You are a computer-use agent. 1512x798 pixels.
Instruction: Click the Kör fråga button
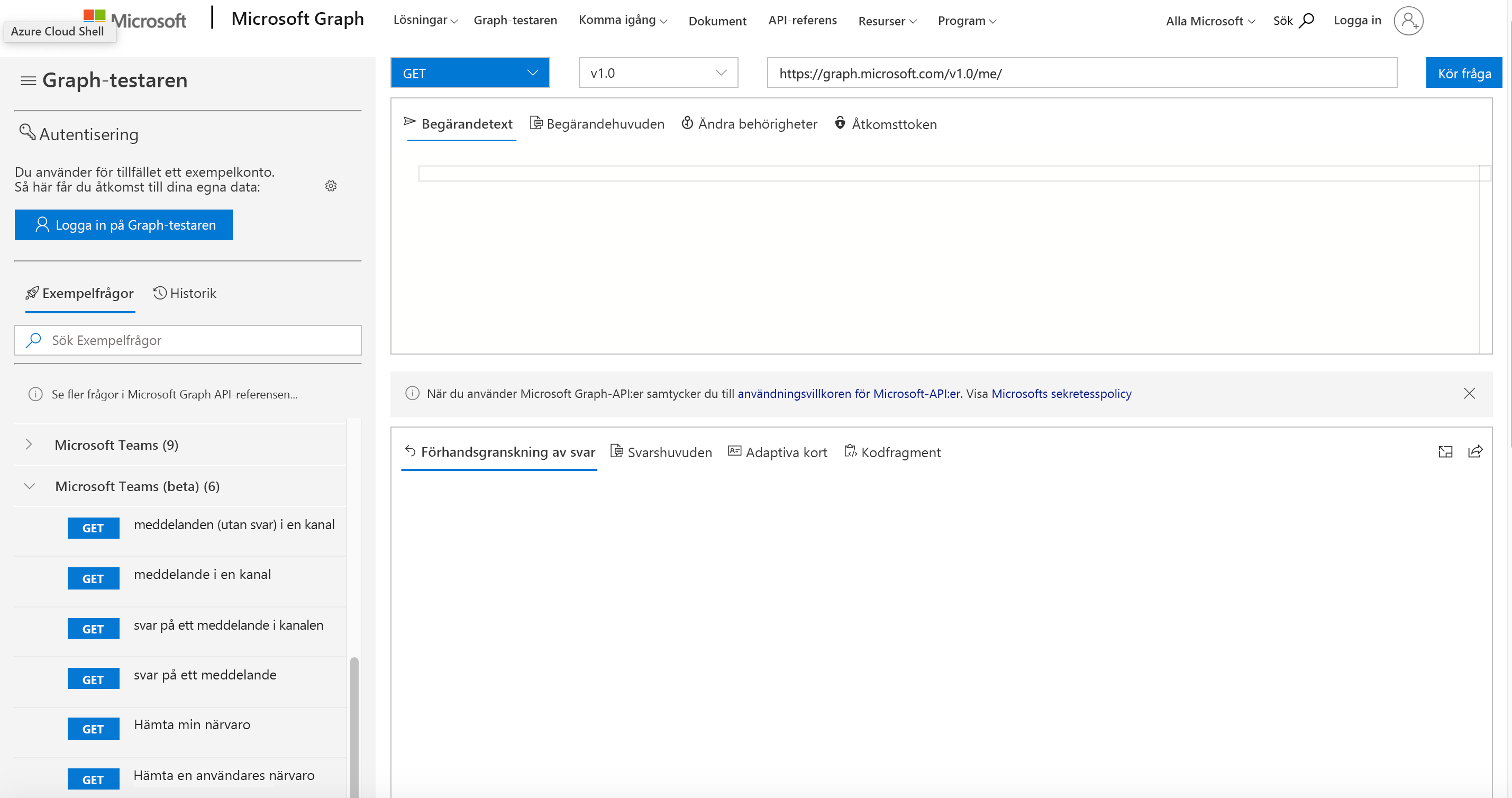[1463, 72]
